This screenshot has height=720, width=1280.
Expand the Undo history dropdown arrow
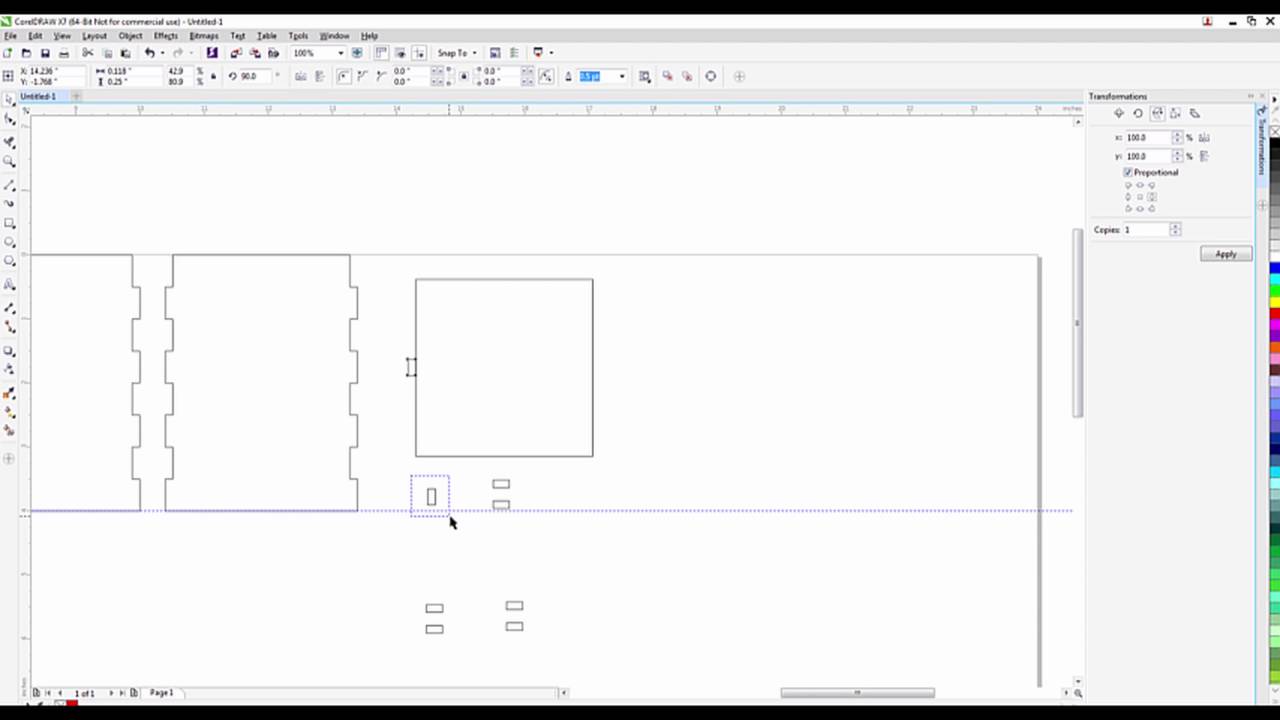click(162, 53)
